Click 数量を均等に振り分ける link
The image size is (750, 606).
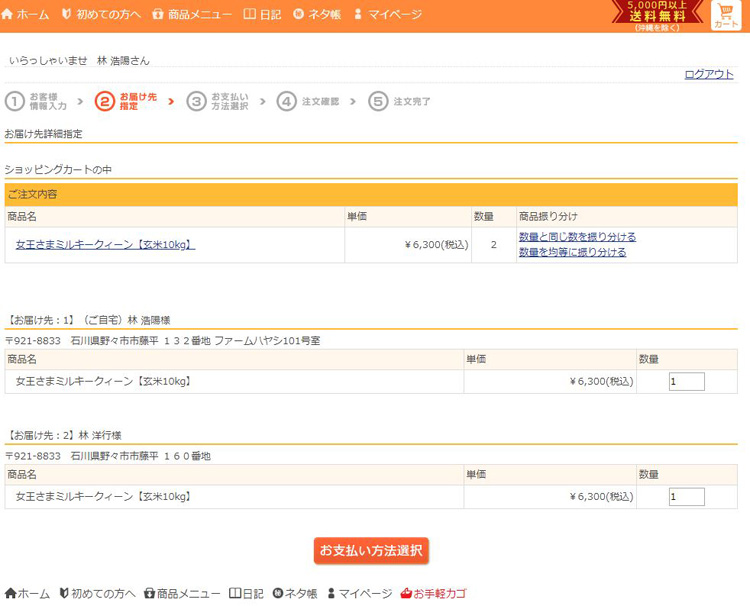(573, 252)
